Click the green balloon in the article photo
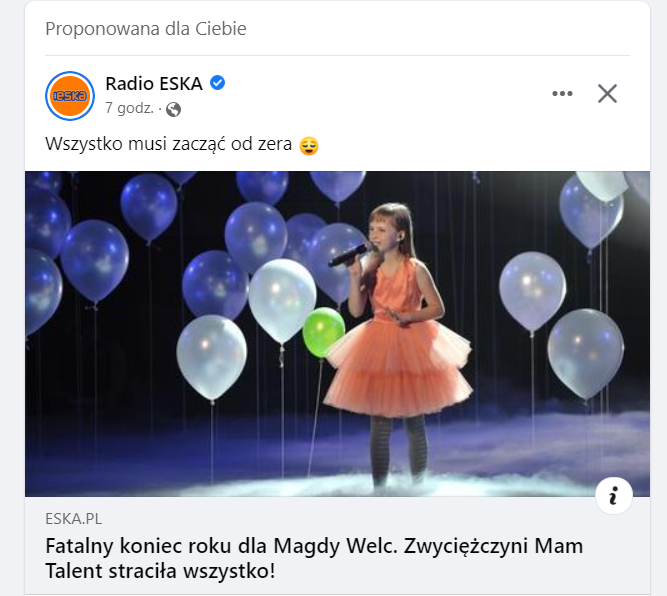This screenshot has width=667, height=596. [323, 332]
